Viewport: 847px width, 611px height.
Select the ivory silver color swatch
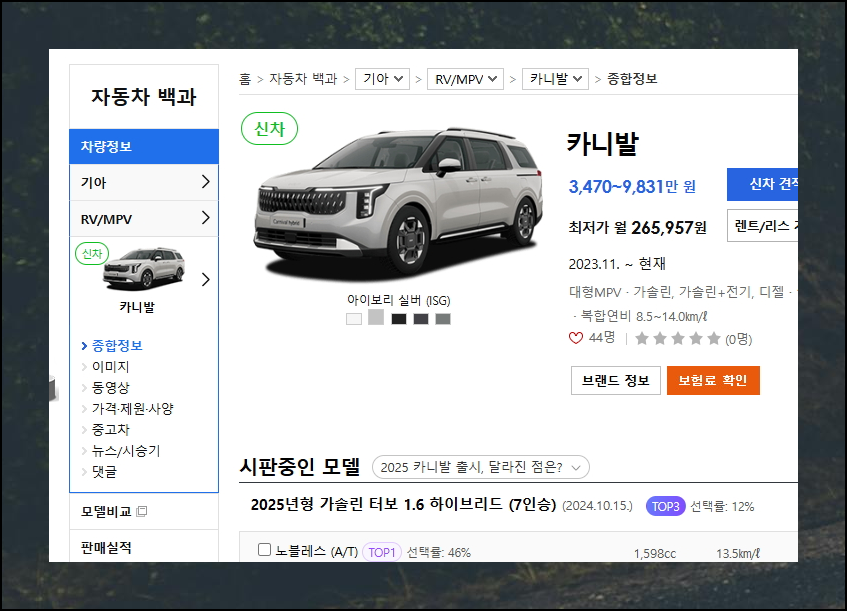coord(376,317)
